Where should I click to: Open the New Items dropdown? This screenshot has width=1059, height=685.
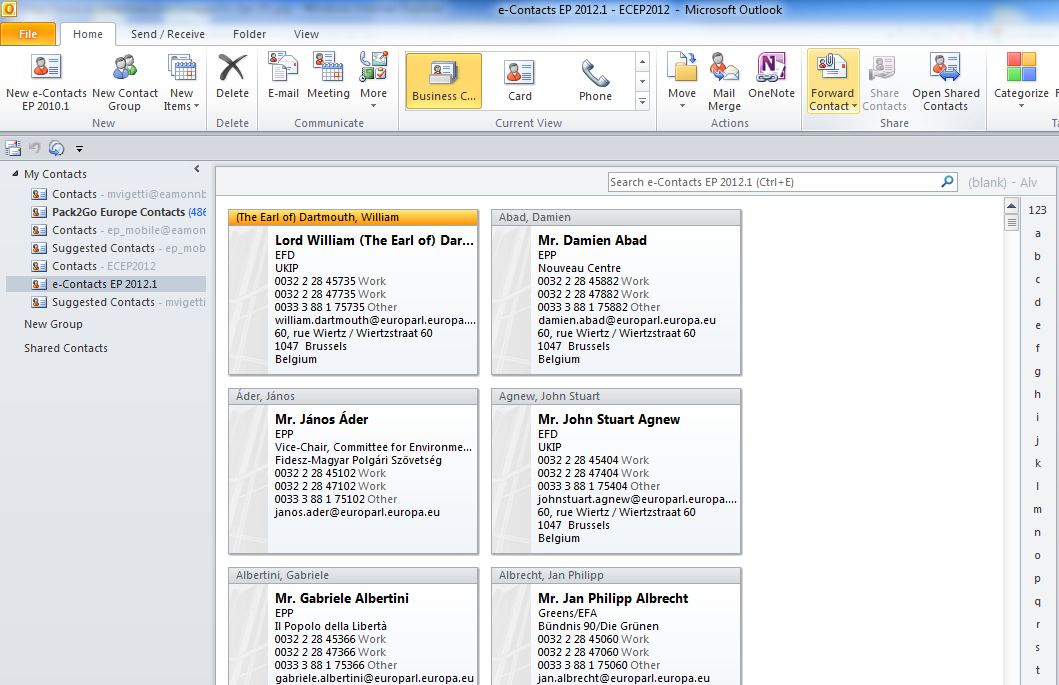pyautogui.click(x=181, y=82)
